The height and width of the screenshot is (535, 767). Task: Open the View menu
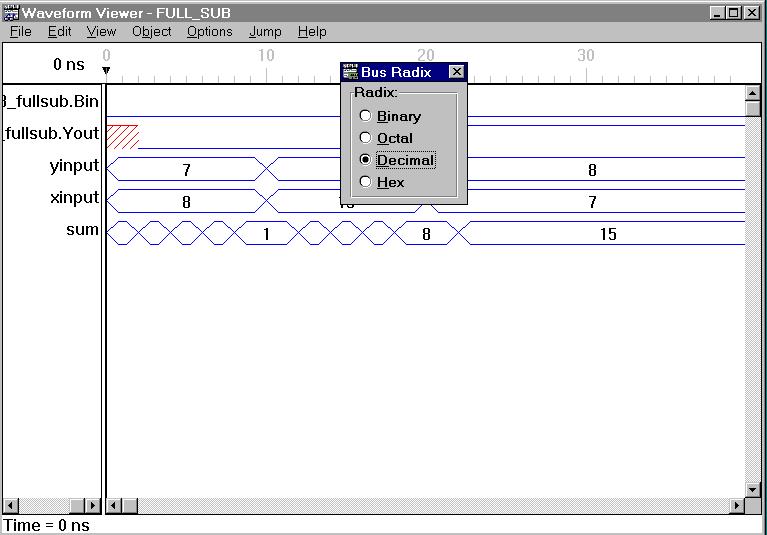click(x=101, y=31)
